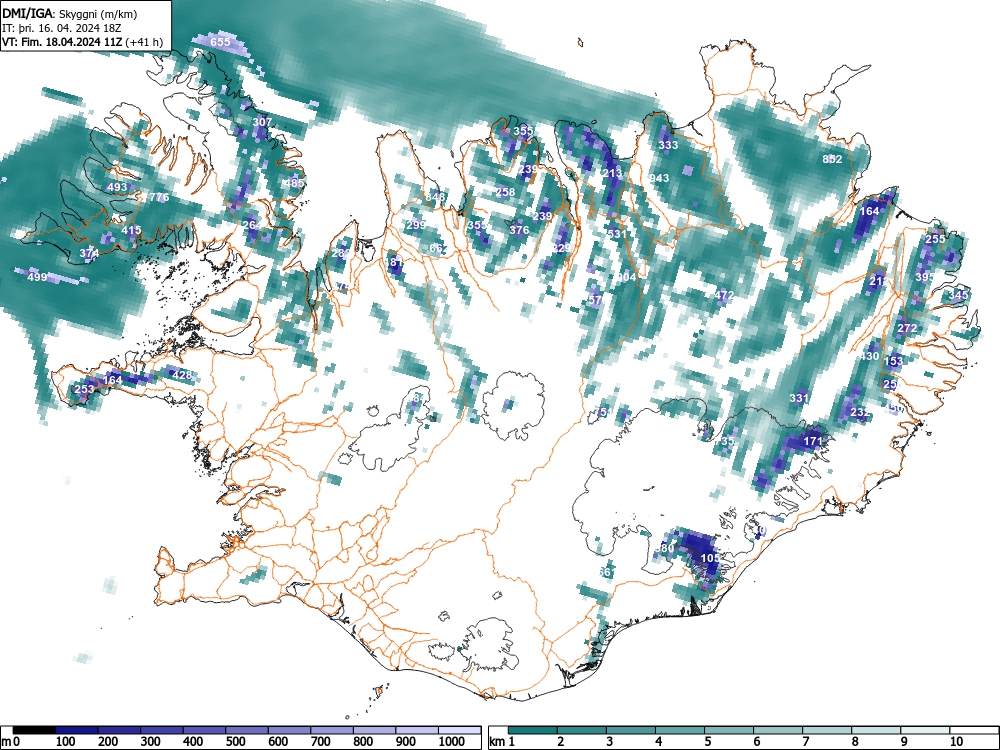Click the map value 253 on Snæfellsnes
The image size is (1000, 750).
pyautogui.click(x=84, y=389)
